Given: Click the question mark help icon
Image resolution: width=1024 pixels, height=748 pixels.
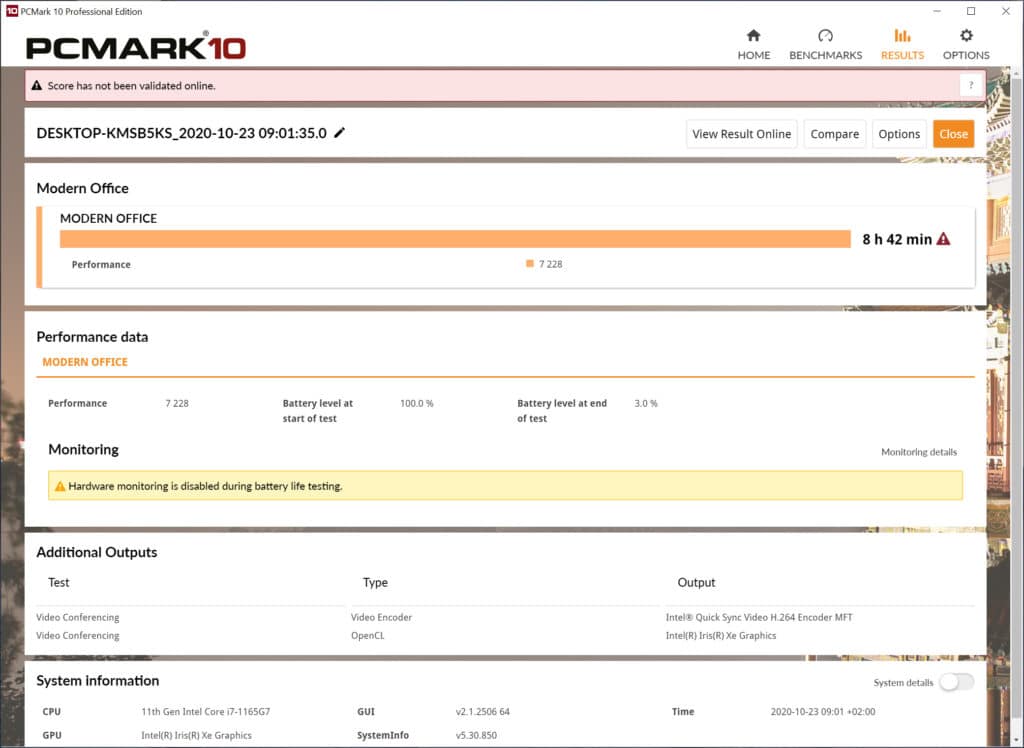Looking at the screenshot, I should (x=971, y=86).
